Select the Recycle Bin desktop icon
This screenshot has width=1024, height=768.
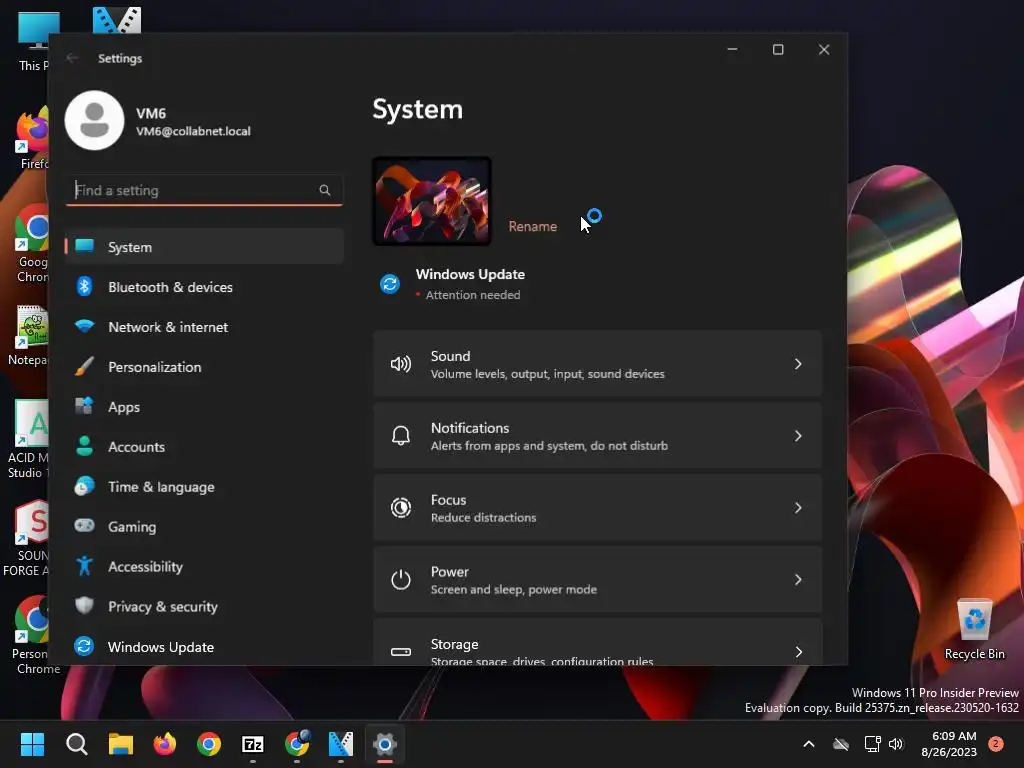[x=974, y=630]
